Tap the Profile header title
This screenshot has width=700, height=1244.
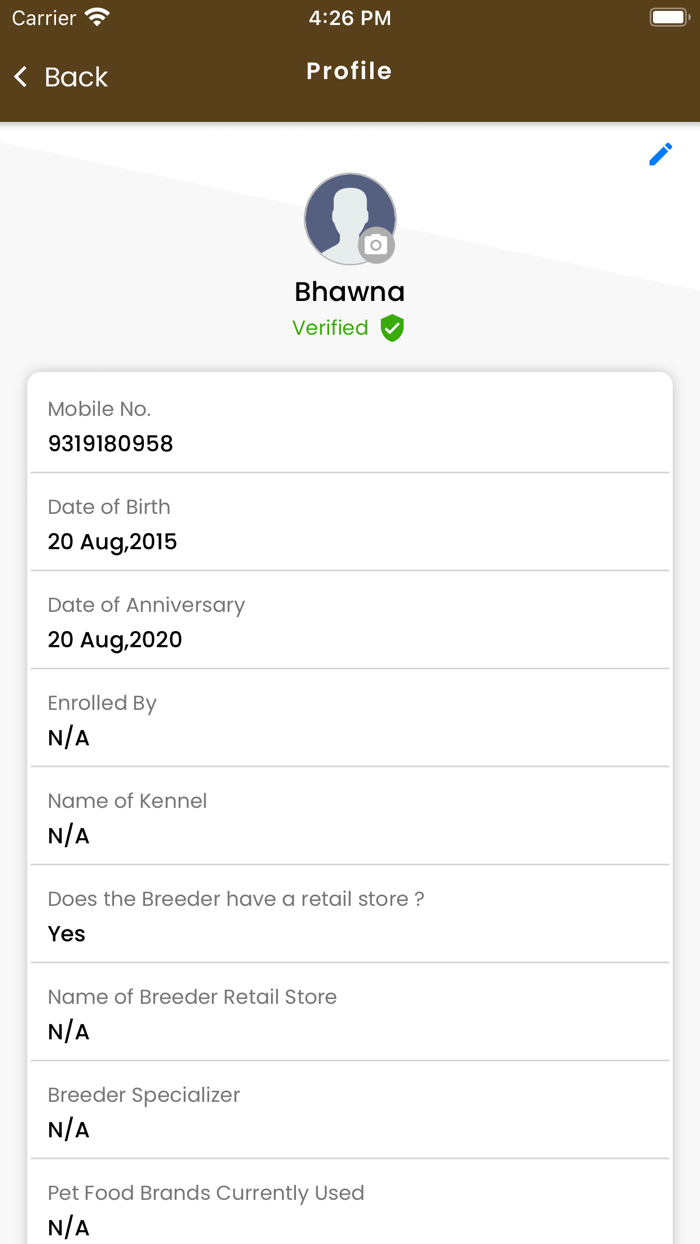[x=349, y=71]
